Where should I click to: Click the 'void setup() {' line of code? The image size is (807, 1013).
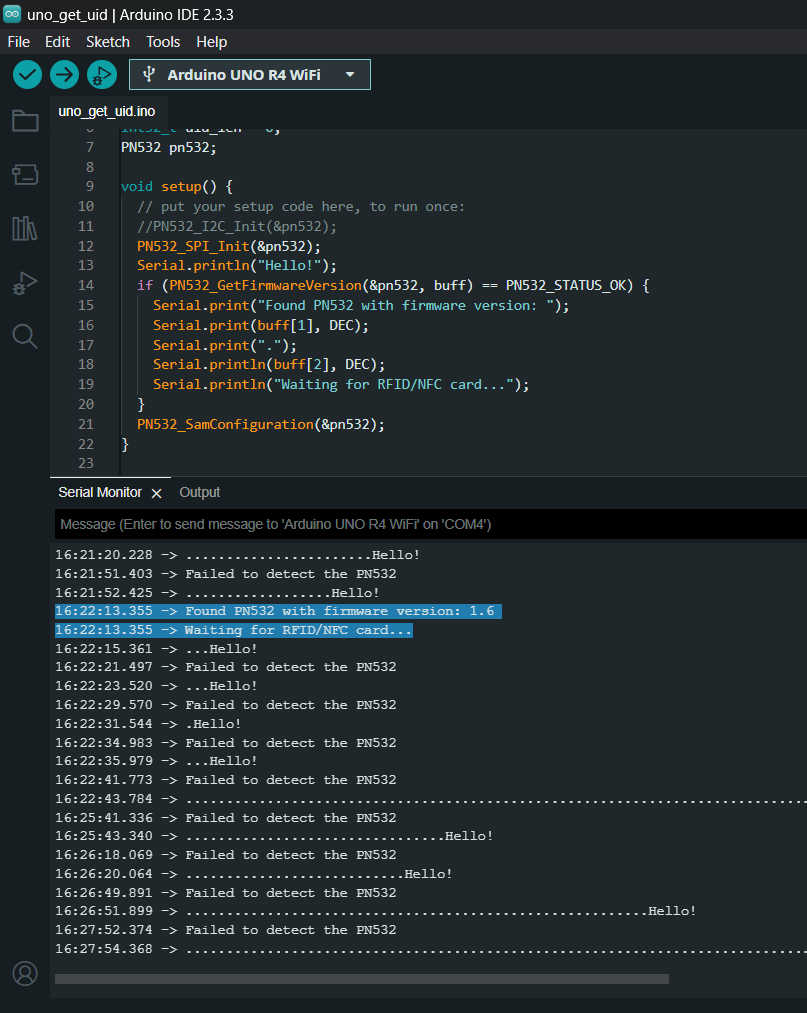176,187
